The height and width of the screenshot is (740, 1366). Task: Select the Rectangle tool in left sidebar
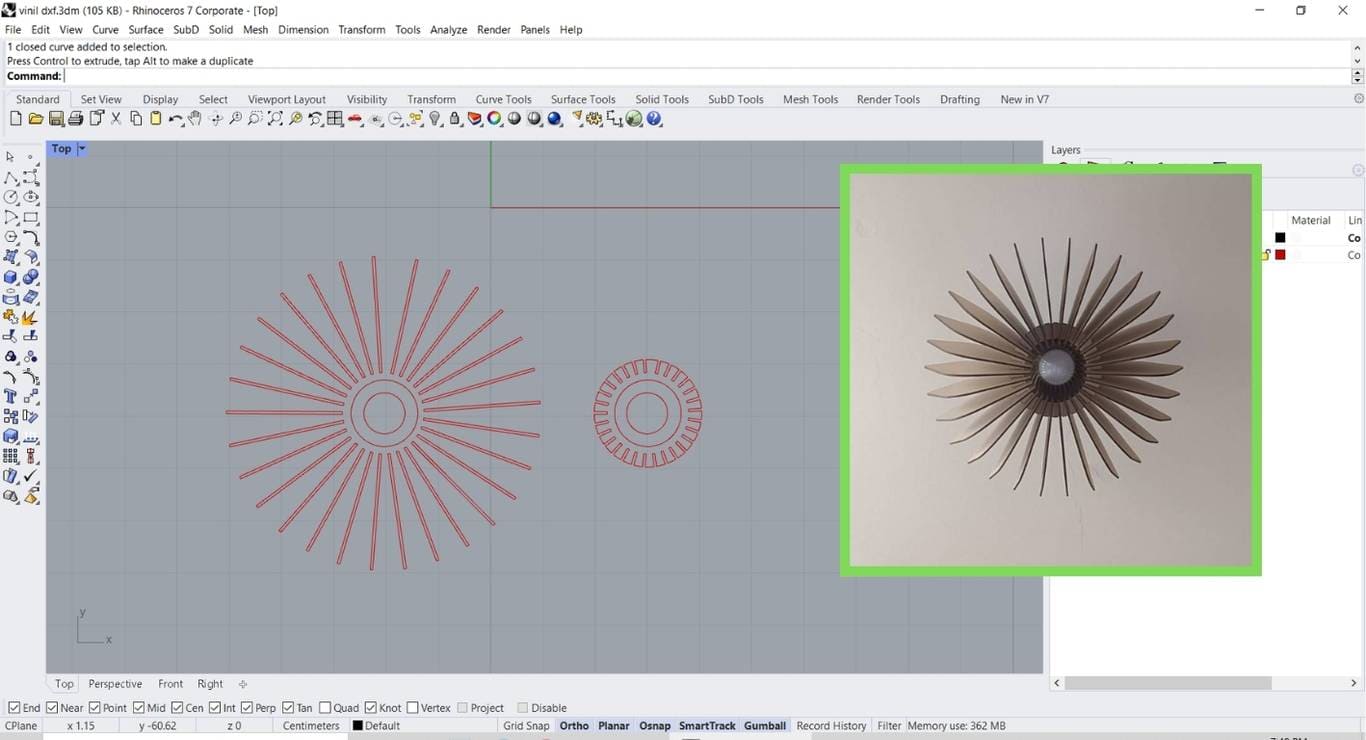[x=31, y=217]
